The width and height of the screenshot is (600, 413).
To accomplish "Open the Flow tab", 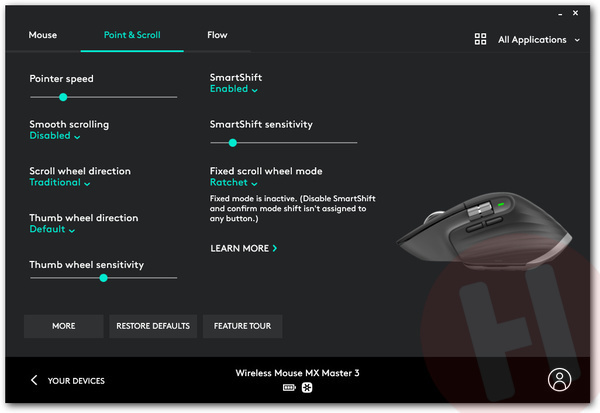I will [x=217, y=35].
